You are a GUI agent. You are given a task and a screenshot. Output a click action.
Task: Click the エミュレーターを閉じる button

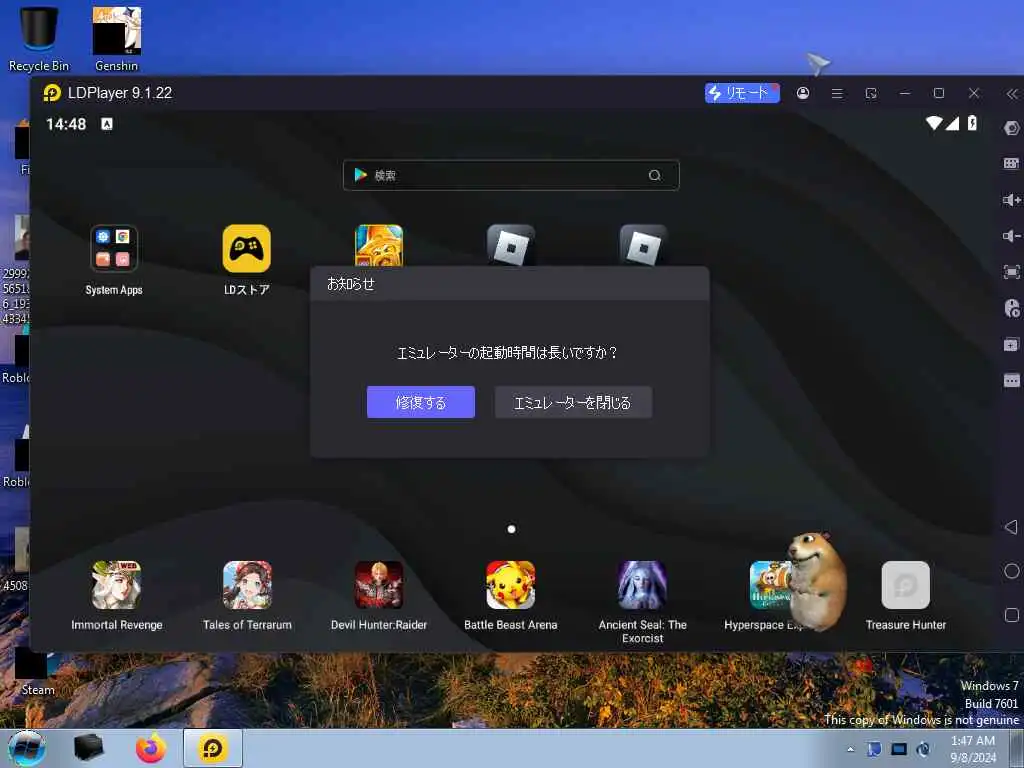[x=573, y=402]
